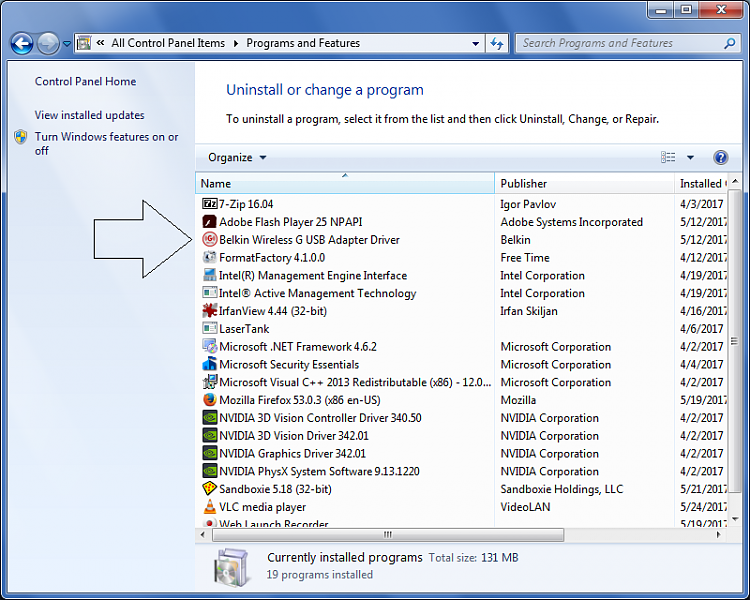Click the search magnifier icon

click(x=729, y=44)
